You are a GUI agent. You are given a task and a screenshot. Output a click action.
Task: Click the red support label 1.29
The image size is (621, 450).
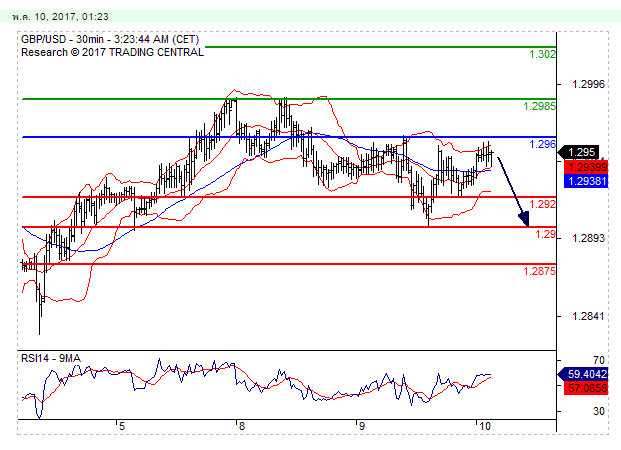tap(545, 234)
